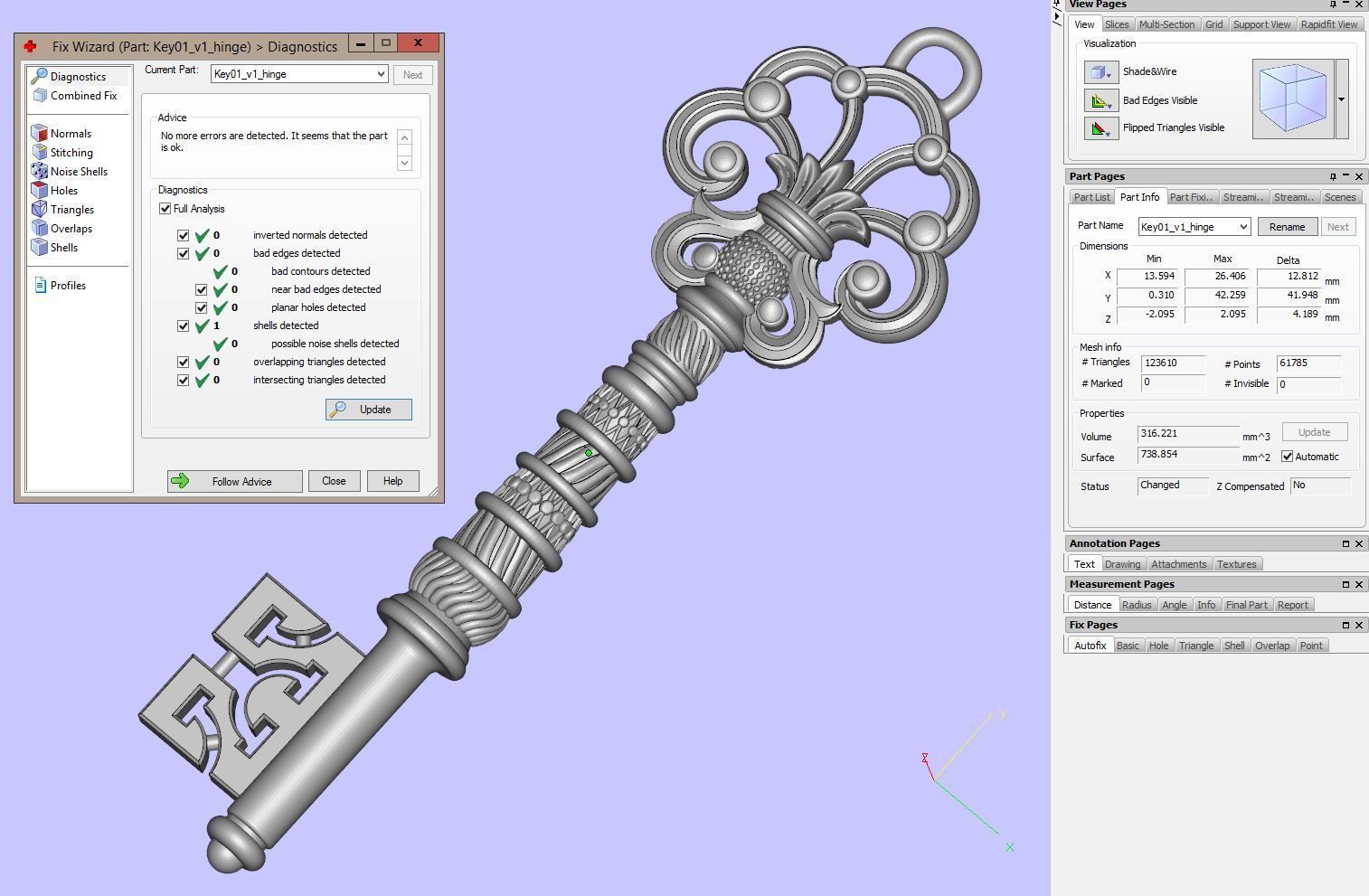
Task: Expand the Part Name combo box
Action: click(1243, 227)
